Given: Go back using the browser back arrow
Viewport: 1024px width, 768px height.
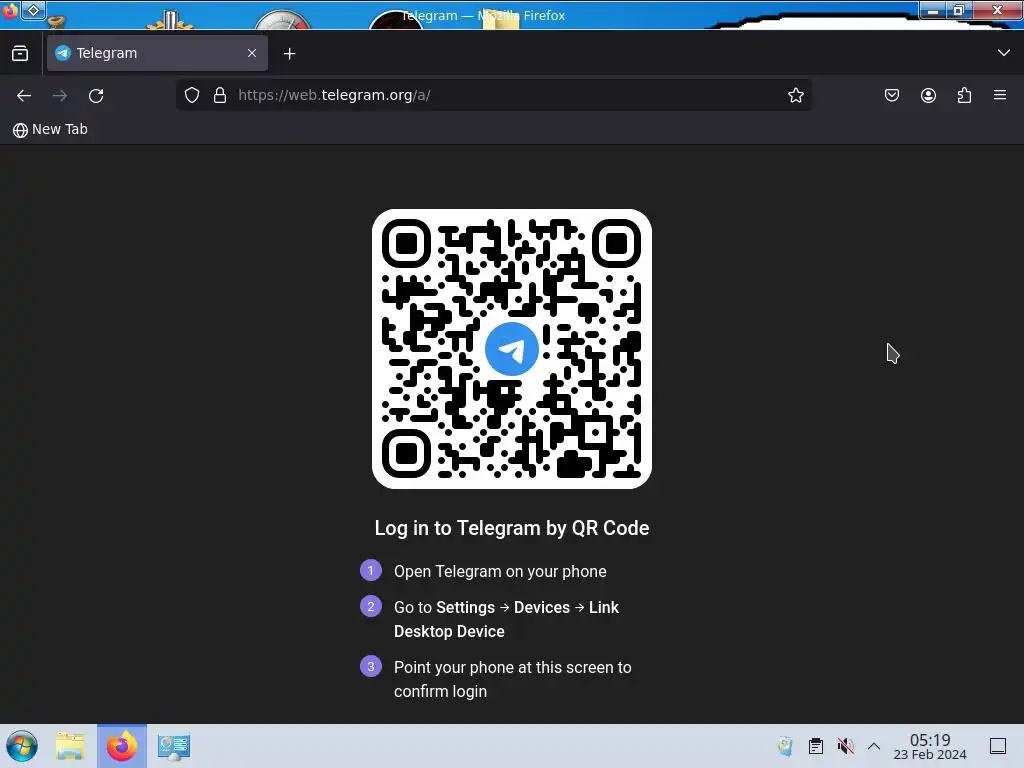Looking at the screenshot, I should [24, 95].
